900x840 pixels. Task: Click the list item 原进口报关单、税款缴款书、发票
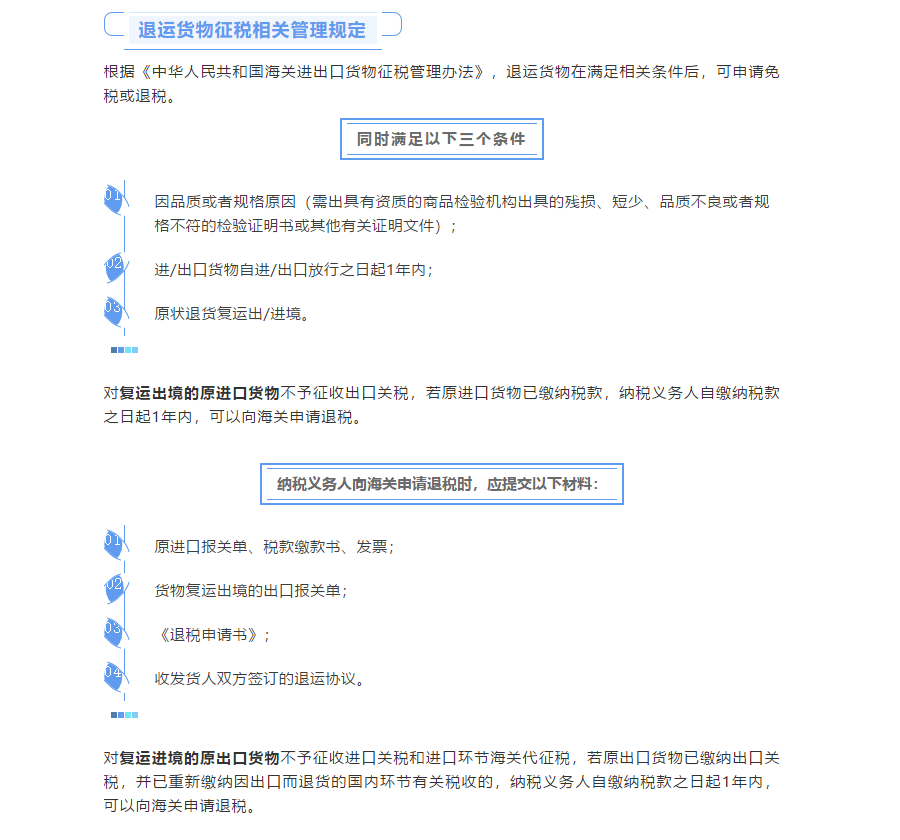[274, 547]
